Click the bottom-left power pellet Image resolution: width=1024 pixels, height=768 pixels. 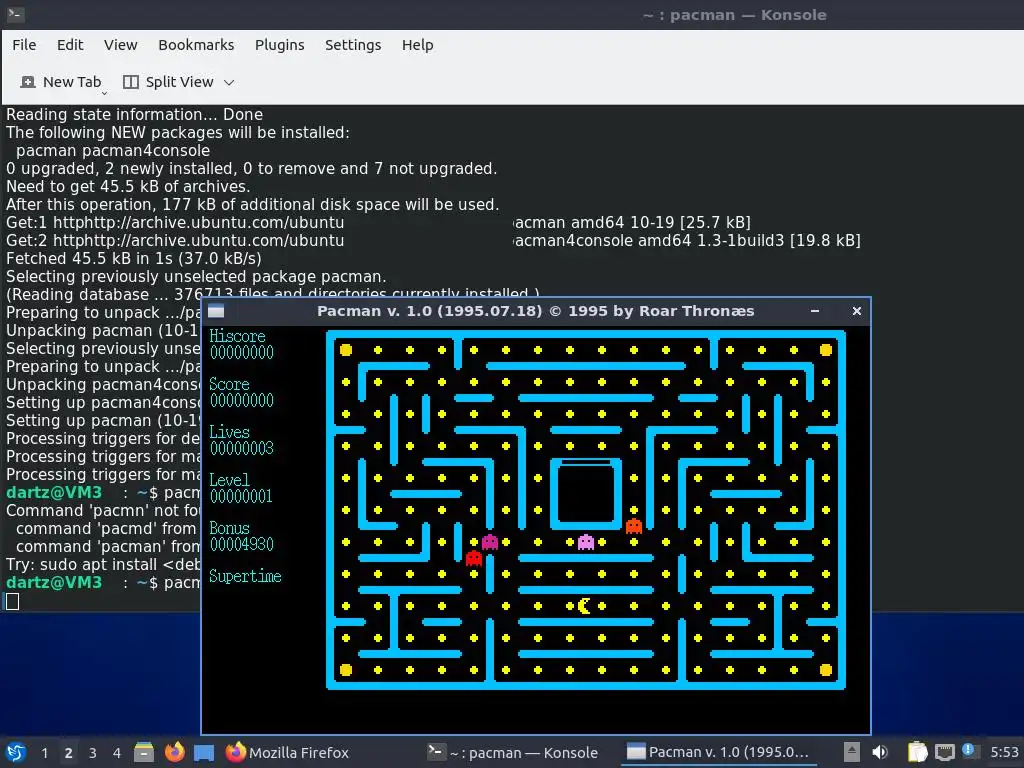click(x=346, y=669)
